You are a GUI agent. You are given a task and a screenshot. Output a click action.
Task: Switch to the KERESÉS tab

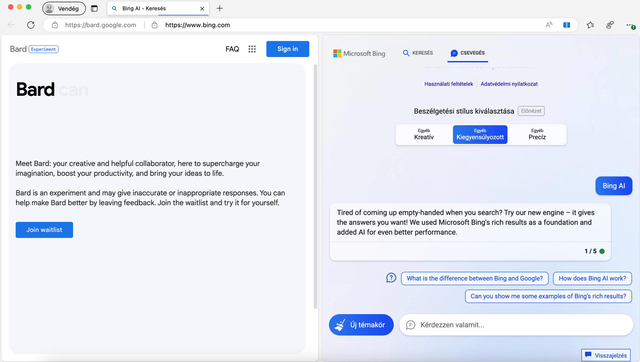pos(418,53)
